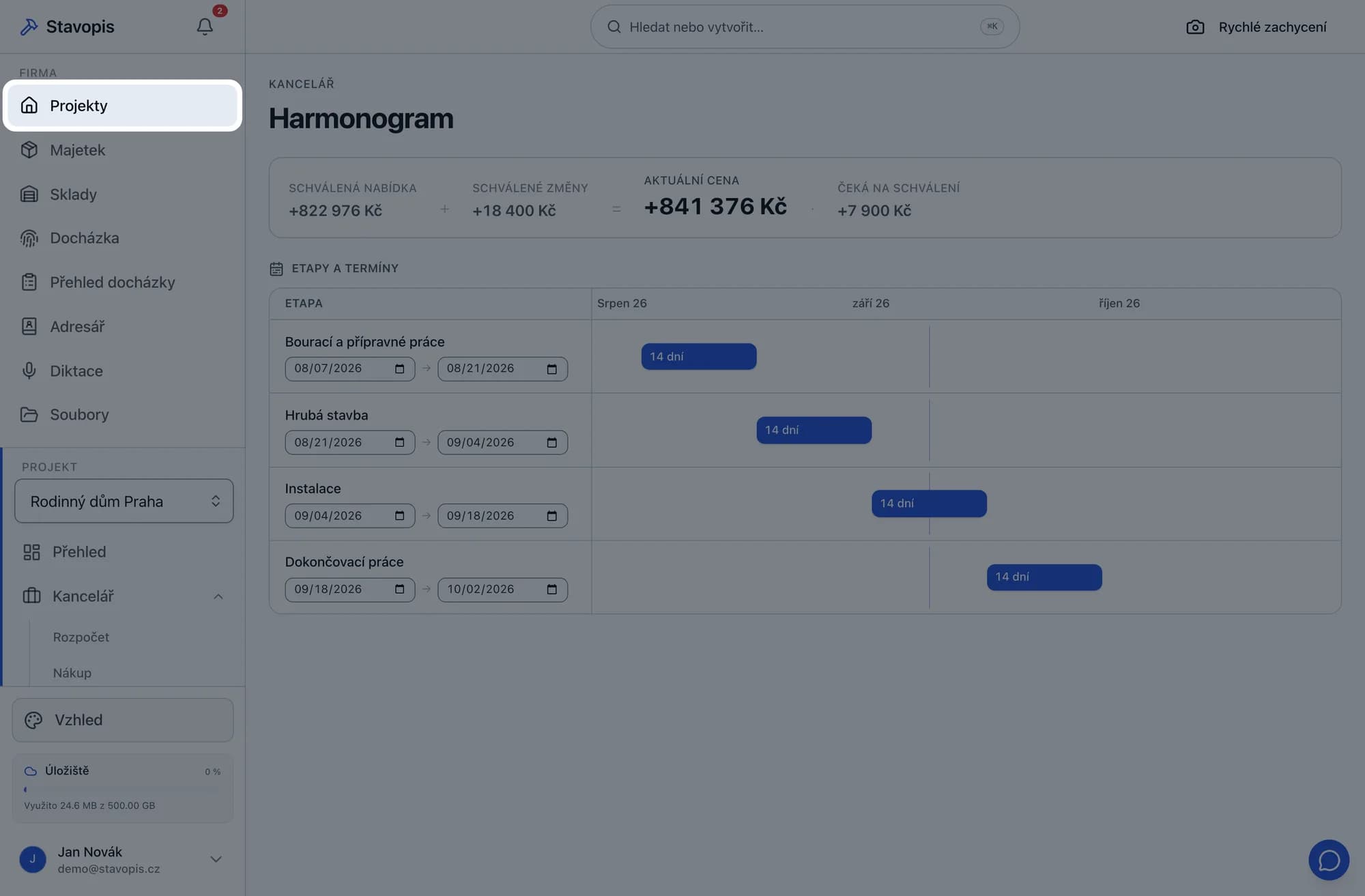This screenshot has height=896, width=1365.
Task: Open calendar picker for Instalace end date
Action: pyautogui.click(x=551, y=516)
